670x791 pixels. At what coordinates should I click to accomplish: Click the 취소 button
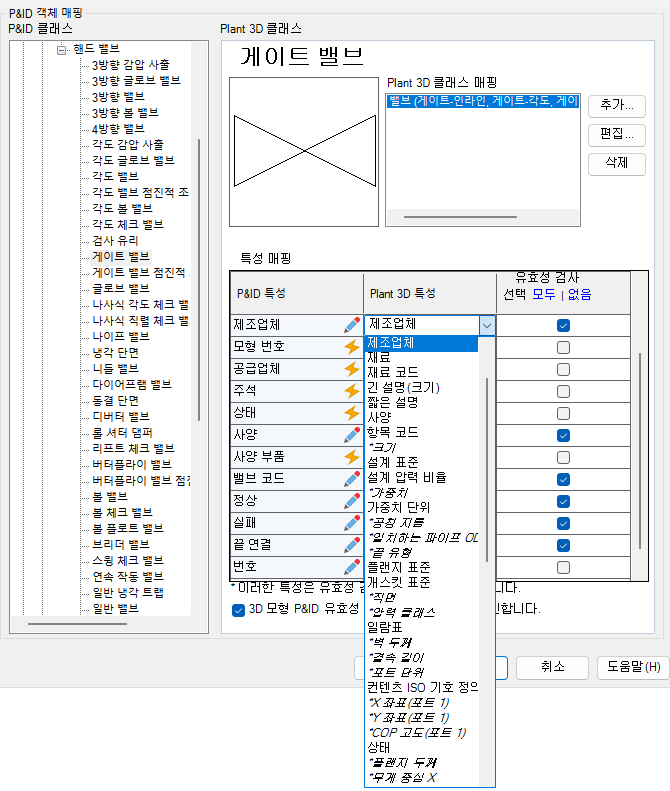point(552,667)
